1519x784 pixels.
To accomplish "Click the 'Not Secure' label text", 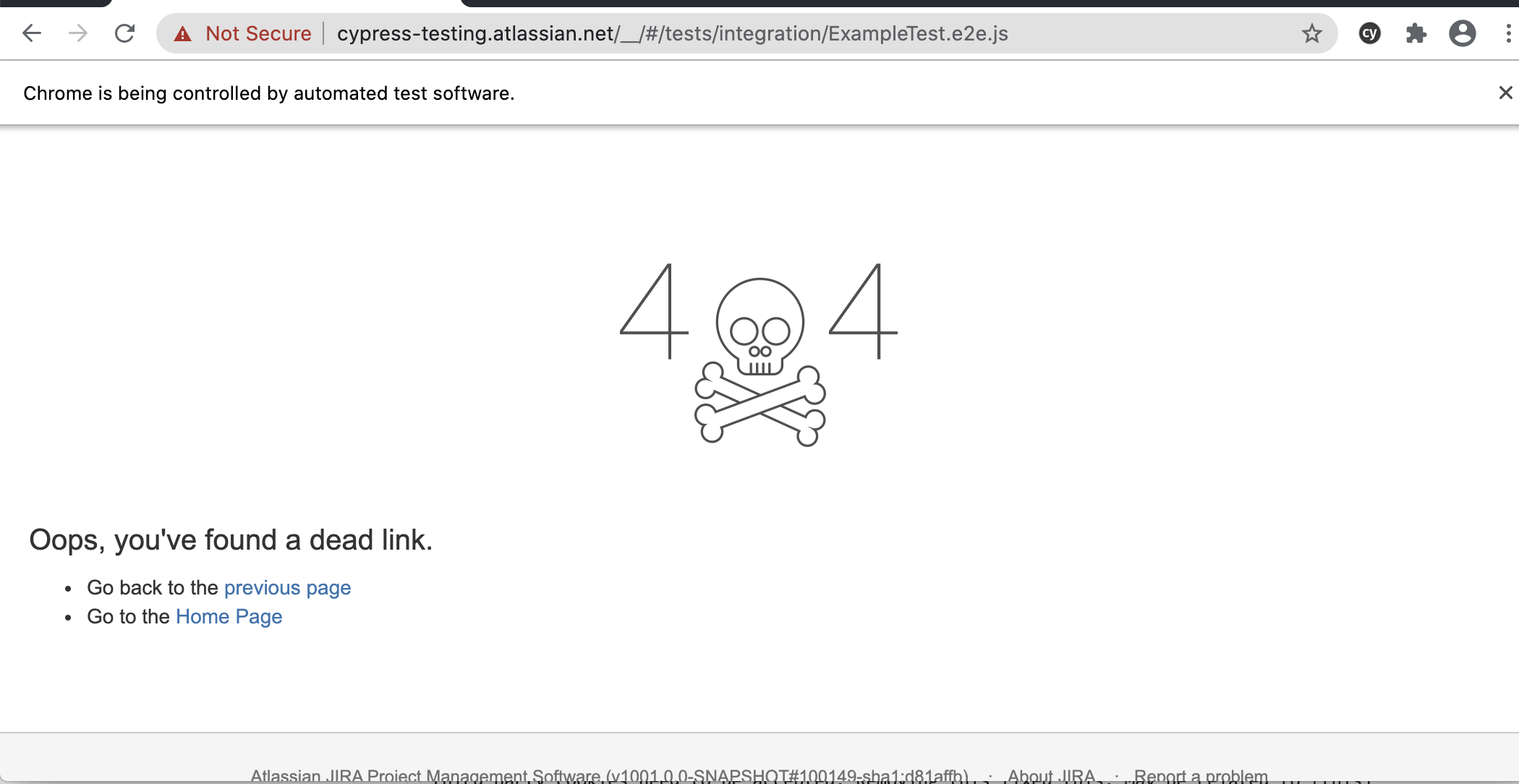I will [258, 34].
